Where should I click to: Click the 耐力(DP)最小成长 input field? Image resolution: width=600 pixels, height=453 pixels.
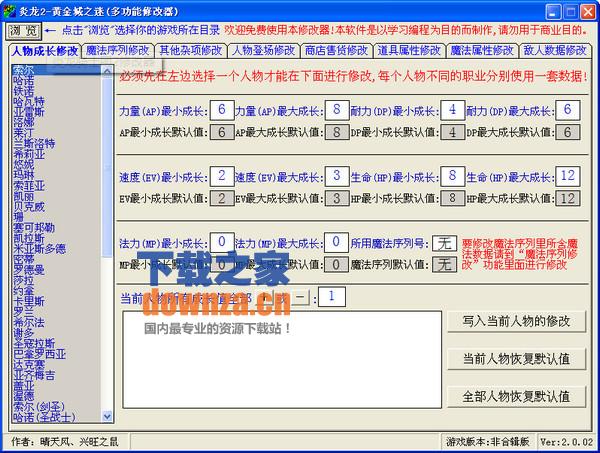(x=452, y=110)
